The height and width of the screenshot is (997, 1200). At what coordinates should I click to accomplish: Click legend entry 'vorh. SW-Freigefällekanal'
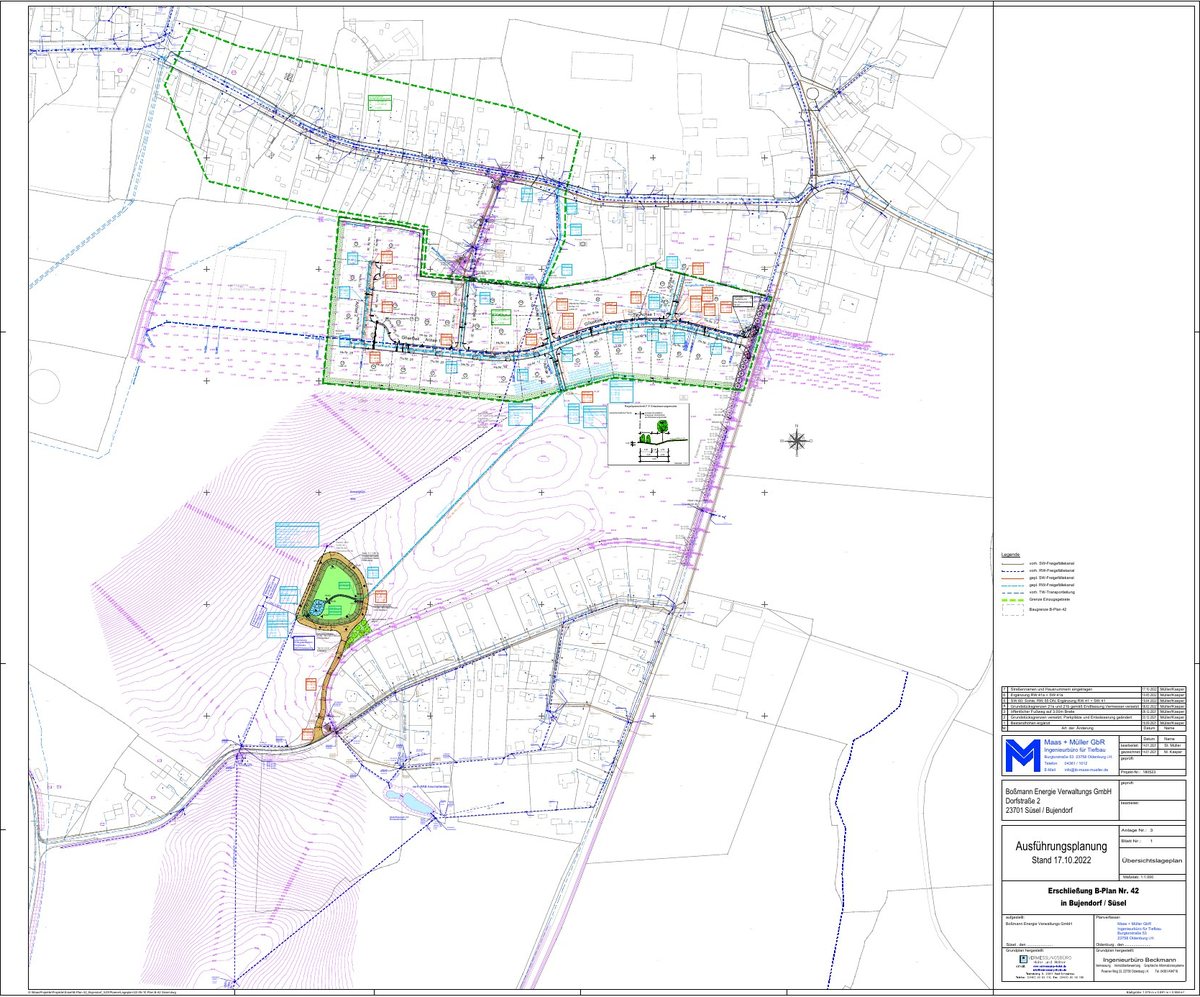pos(1052,563)
